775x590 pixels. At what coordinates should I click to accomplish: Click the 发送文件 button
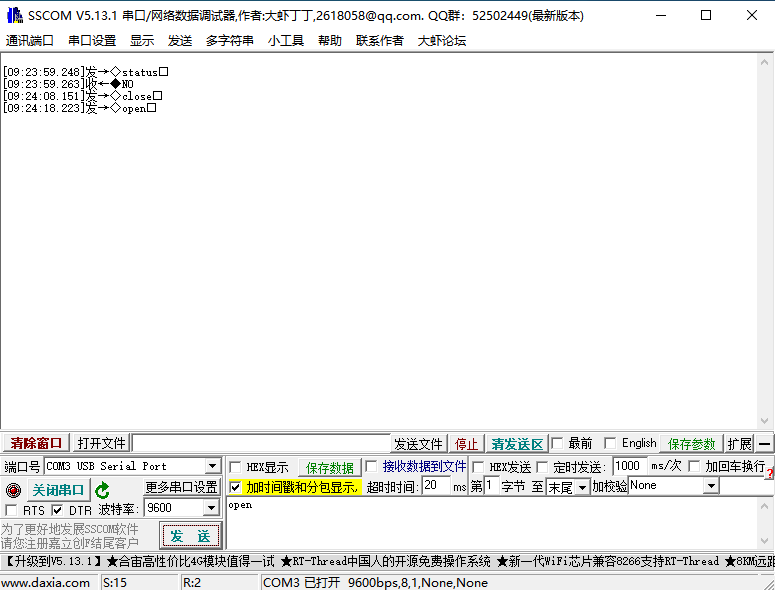click(418, 444)
